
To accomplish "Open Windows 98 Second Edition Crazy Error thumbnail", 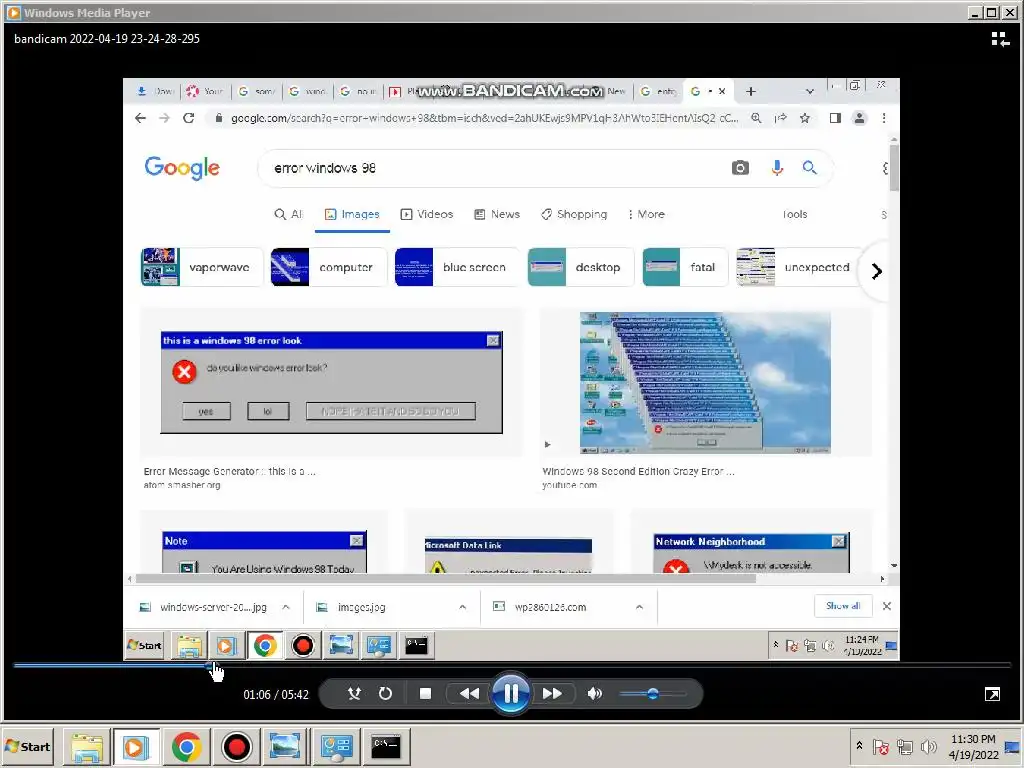I will 705,383.
